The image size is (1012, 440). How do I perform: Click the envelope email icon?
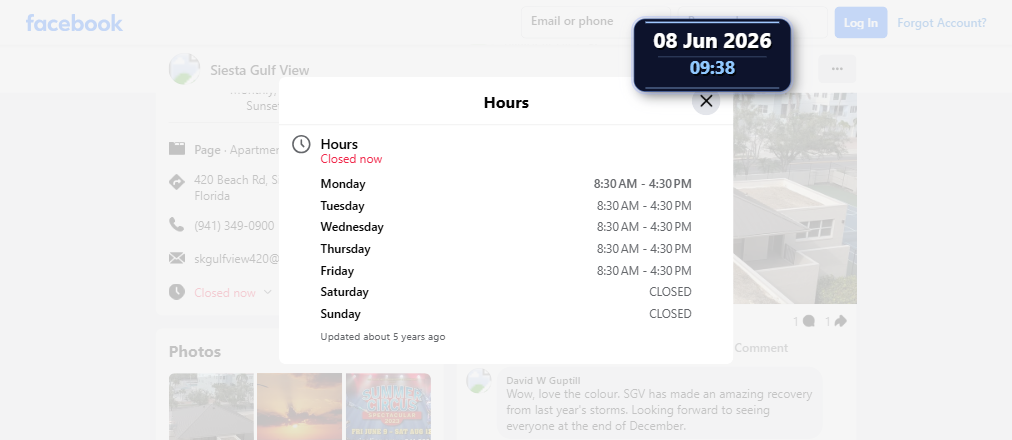pos(177,258)
